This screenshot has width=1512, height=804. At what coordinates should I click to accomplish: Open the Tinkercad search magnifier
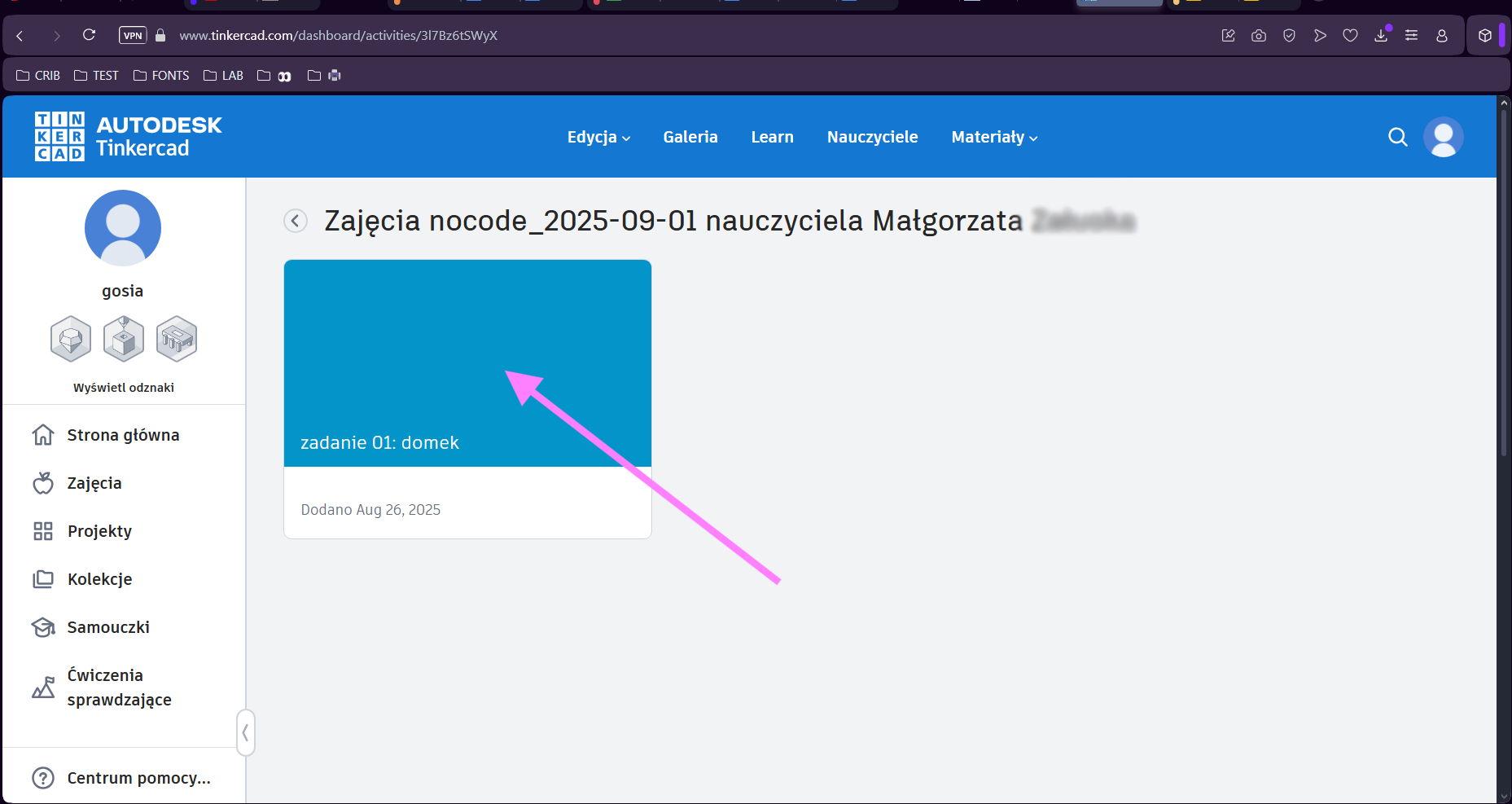pyautogui.click(x=1398, y=137)
